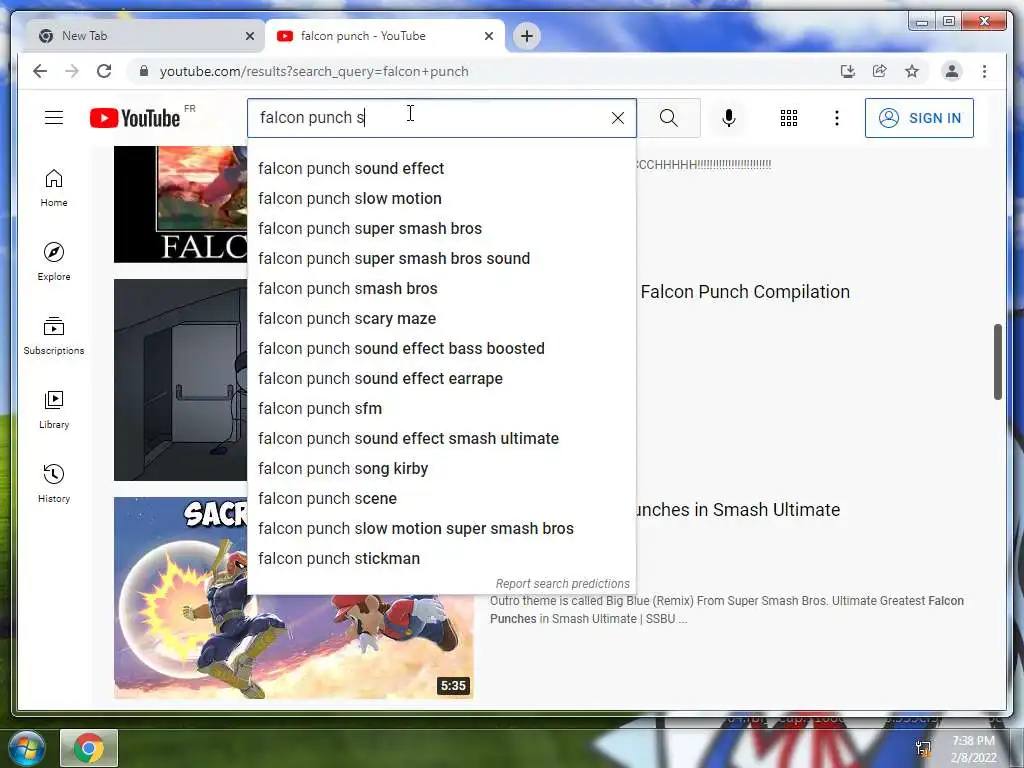Close the New Tab tab
Screen dimensions: 1024x768
[249, 37]
